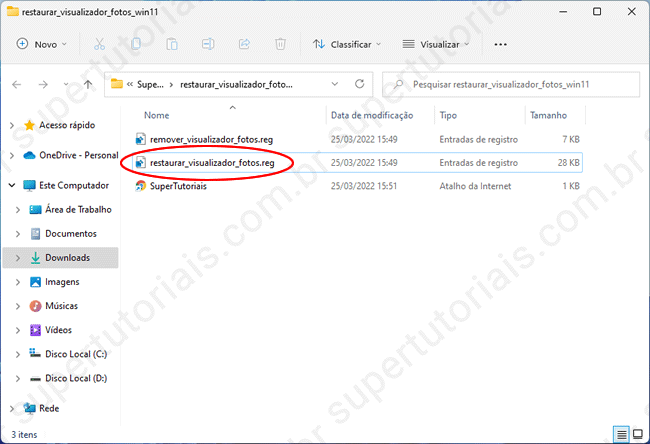
Task: Click the Copy icon in toolbar
Action: tap(136, 44)
